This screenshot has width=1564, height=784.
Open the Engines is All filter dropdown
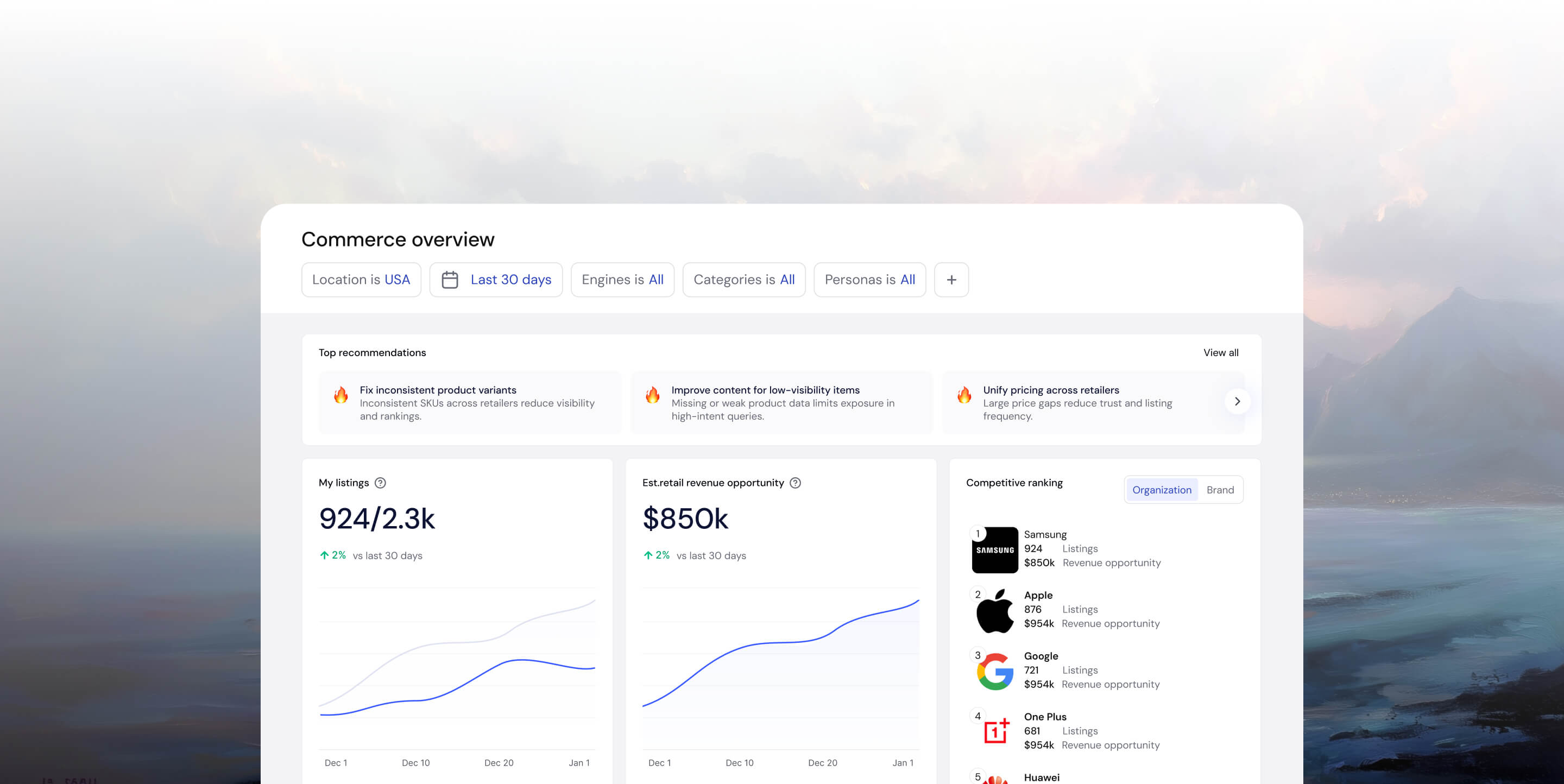pos(622,280)
